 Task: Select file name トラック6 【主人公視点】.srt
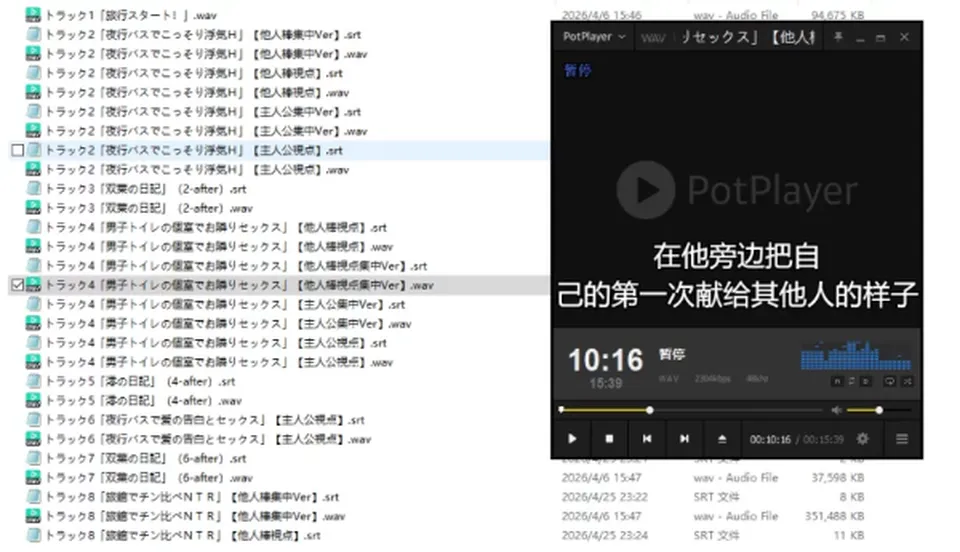click(x=205, y=420)
